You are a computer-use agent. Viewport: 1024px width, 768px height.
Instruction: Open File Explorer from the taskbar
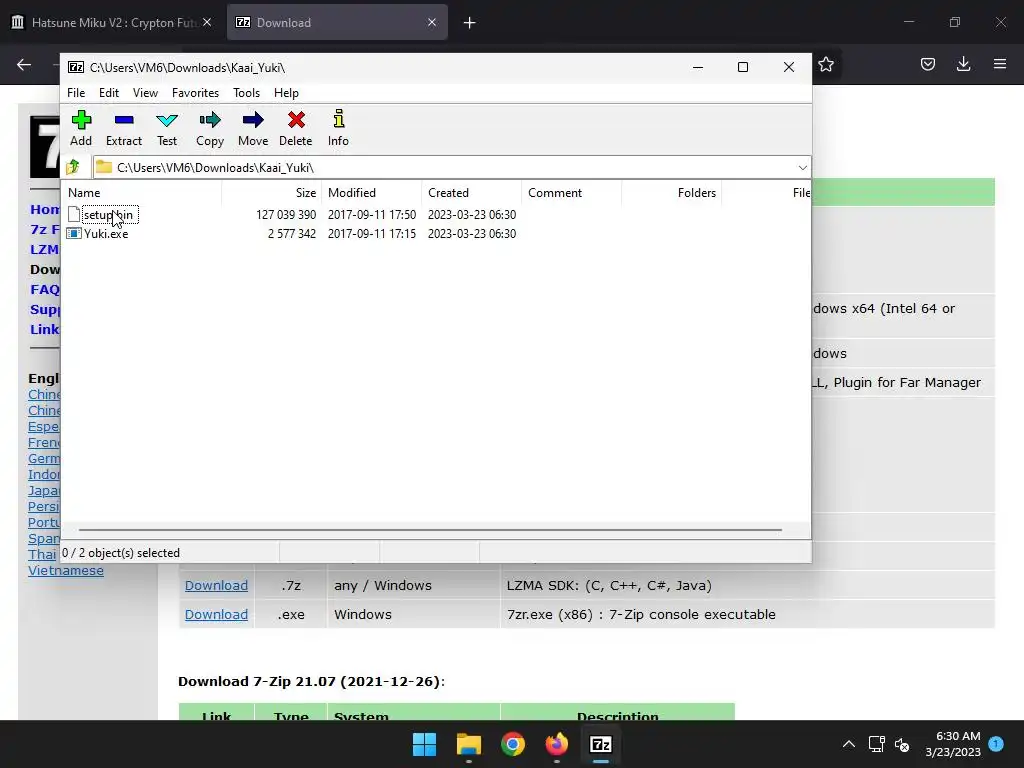coord(469,744)
